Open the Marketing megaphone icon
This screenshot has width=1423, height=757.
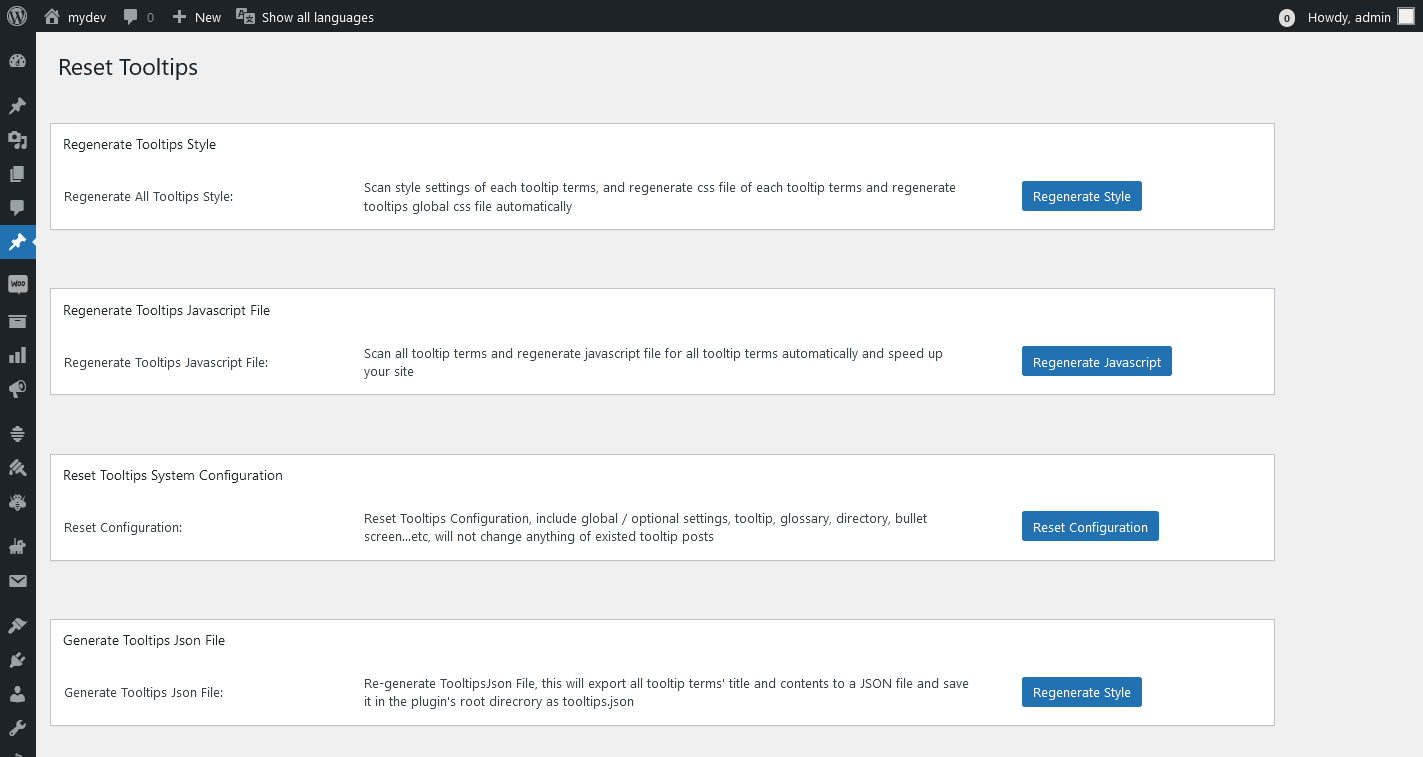(x=17, y=389)
